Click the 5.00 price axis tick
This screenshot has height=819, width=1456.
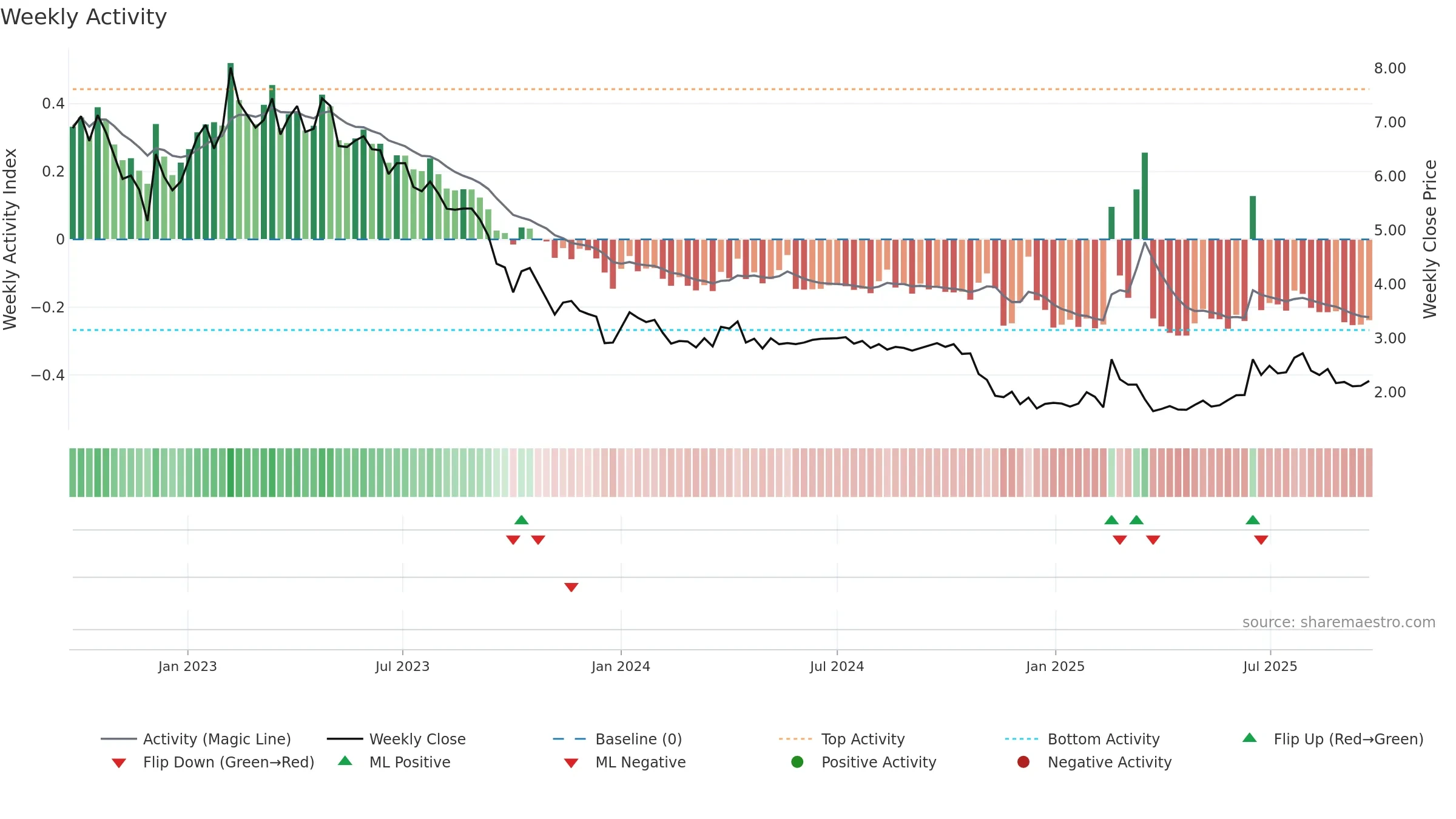coord(1390,231)
